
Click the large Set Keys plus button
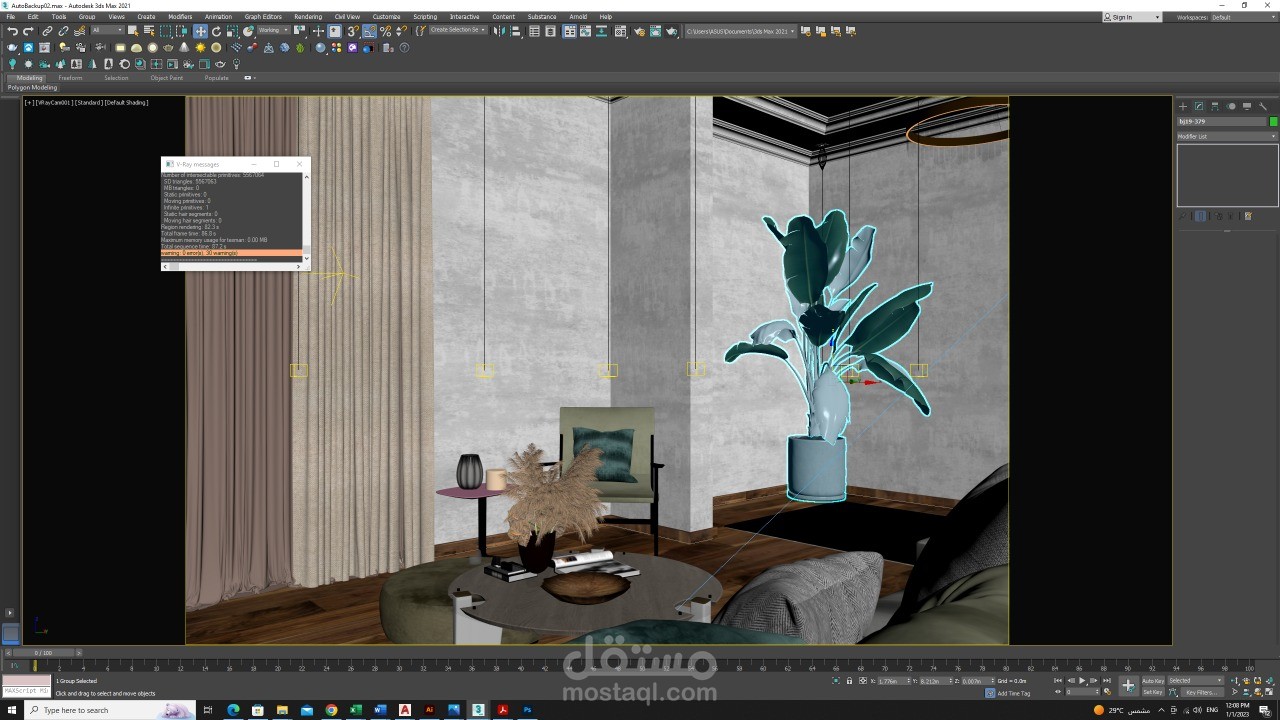pyautogui.click(x=1129, y=686)
